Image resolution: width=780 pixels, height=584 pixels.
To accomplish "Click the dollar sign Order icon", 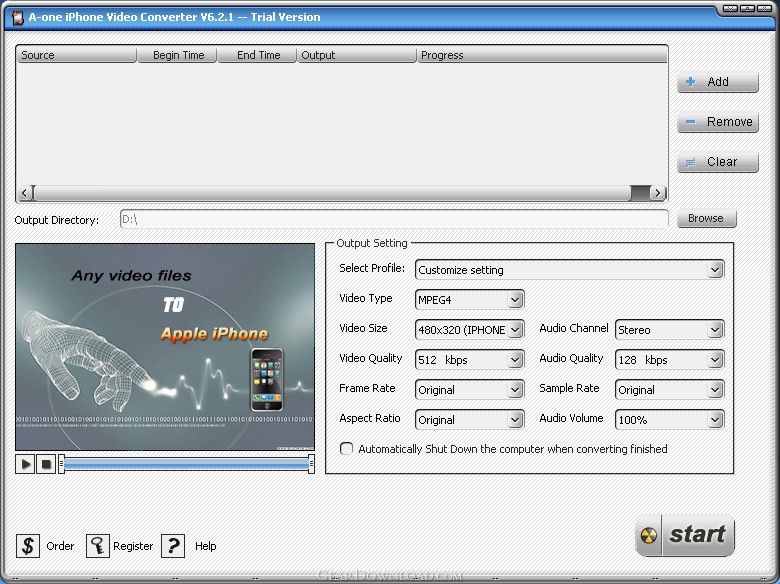I will (28, 546).
